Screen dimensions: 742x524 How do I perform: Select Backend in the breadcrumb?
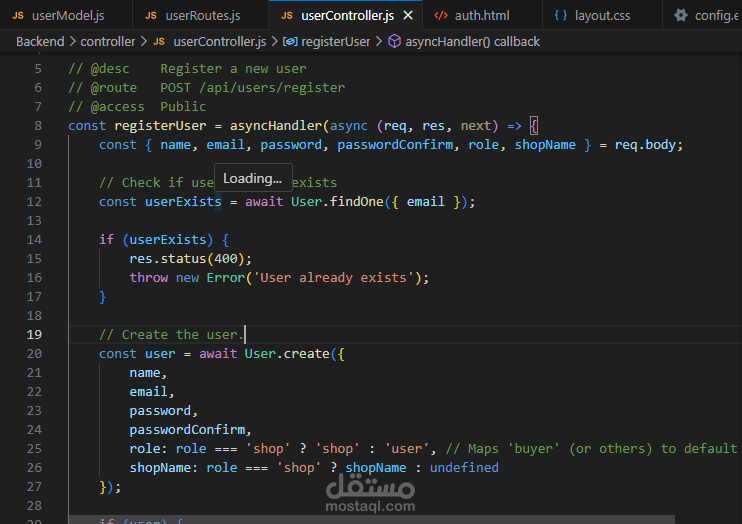pyautogui.click(x=40, y=42)
